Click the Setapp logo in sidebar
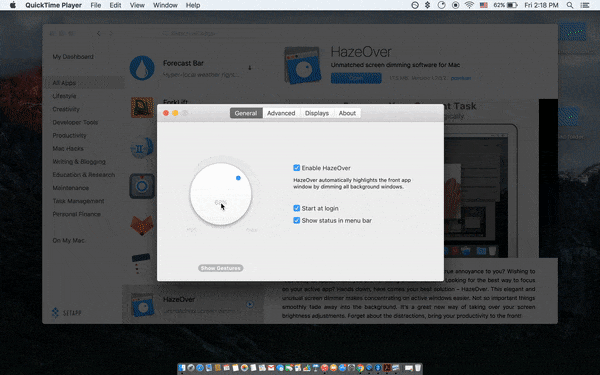600x375 pixels. (x=67, y=313)
